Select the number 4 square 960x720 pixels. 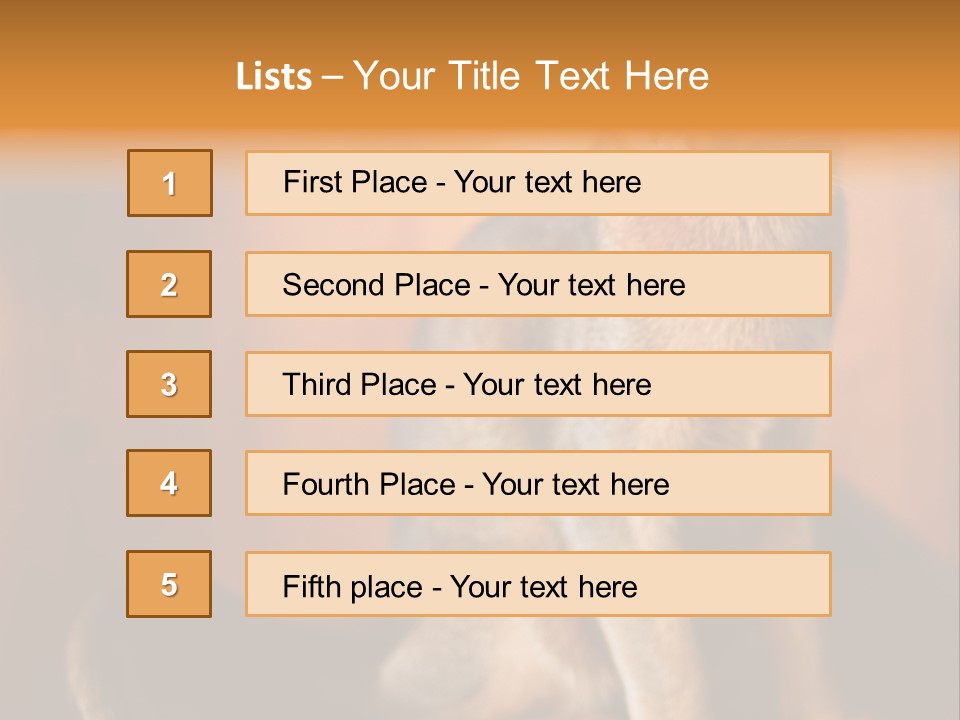(169, 483)
